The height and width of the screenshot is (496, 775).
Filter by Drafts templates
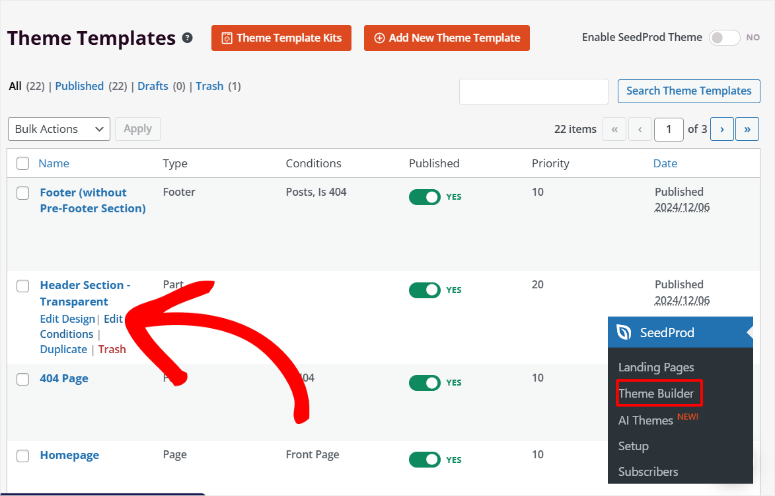[x=153, y=86]
